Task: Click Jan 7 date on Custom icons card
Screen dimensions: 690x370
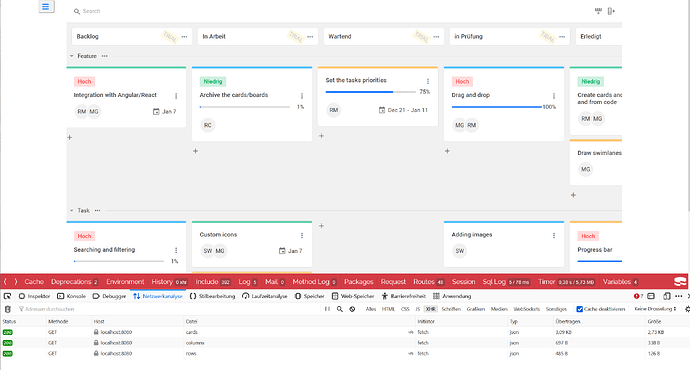Action: coord(290,251)
